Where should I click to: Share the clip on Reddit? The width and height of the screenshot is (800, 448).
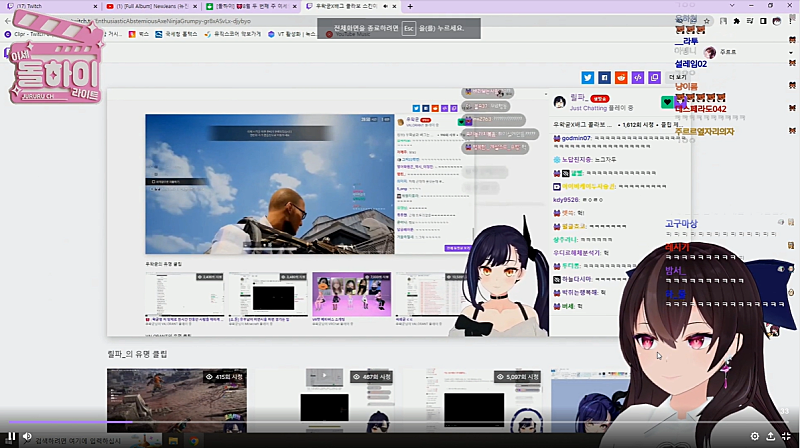(x=621, y=77)
